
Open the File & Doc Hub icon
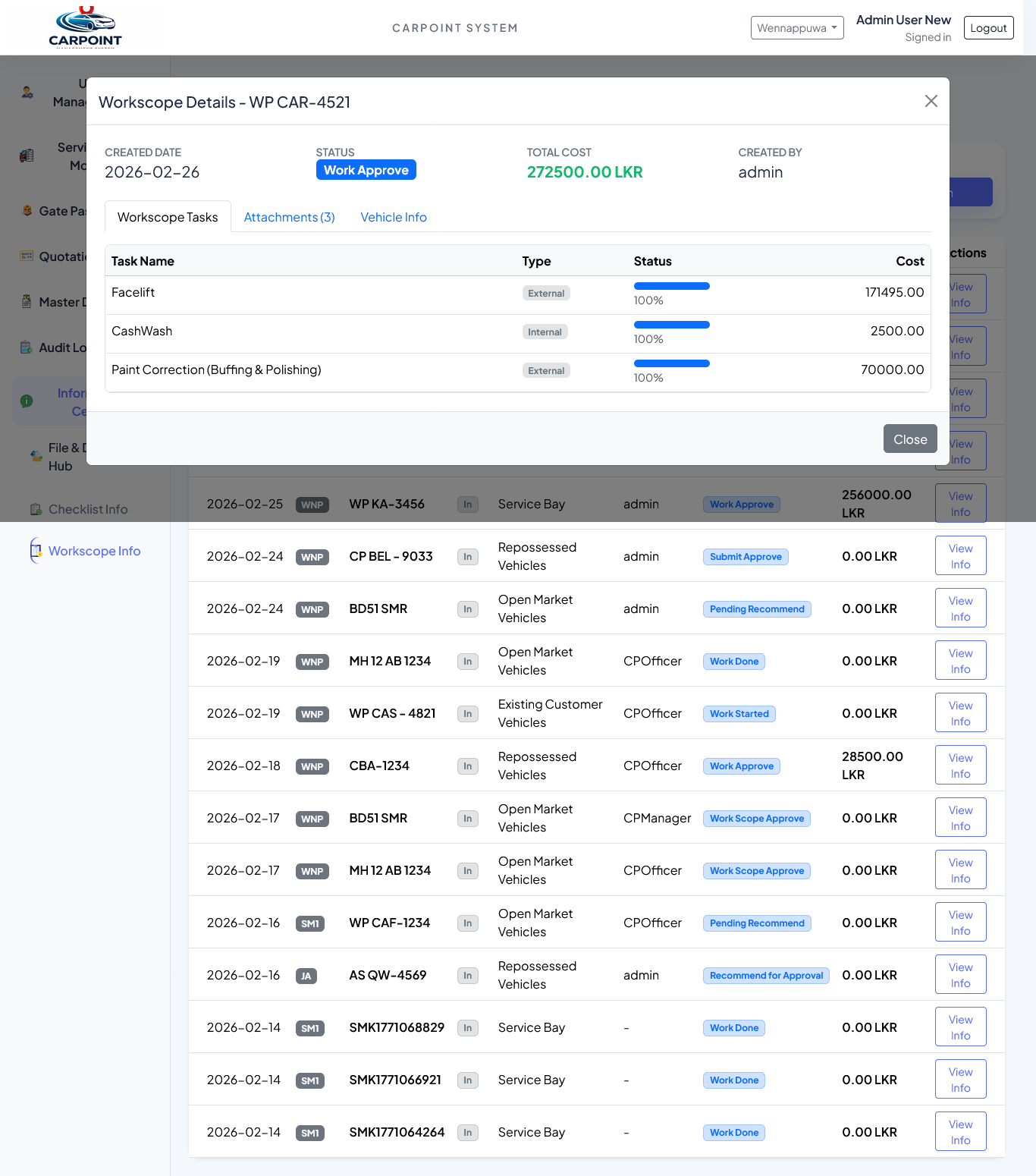coord(36,456)
